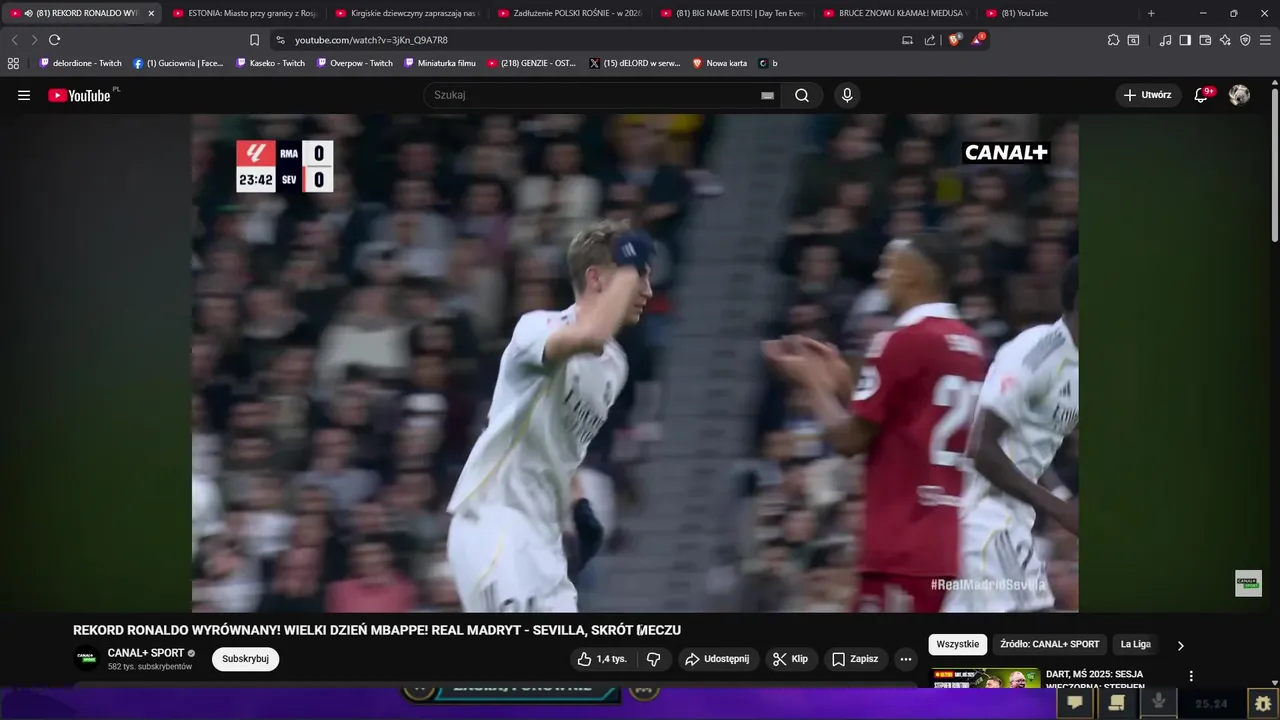Switch to the Kirgiskie dziewczyny tab
The image size is (1280, 720).
[x=407, y=13]
